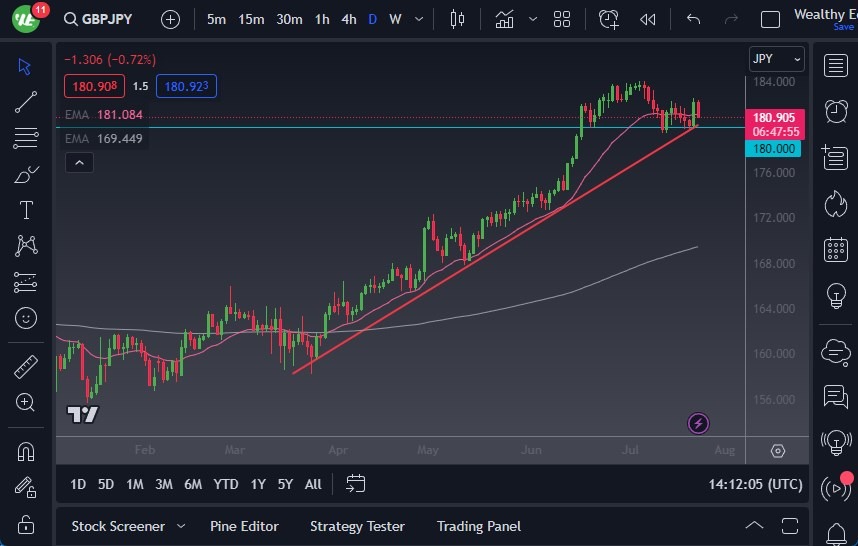Image resolution: width=858 pixels, height=546 pixels.
Task: Open the Alerts alarm clock panel
Action: pos(835,111)
